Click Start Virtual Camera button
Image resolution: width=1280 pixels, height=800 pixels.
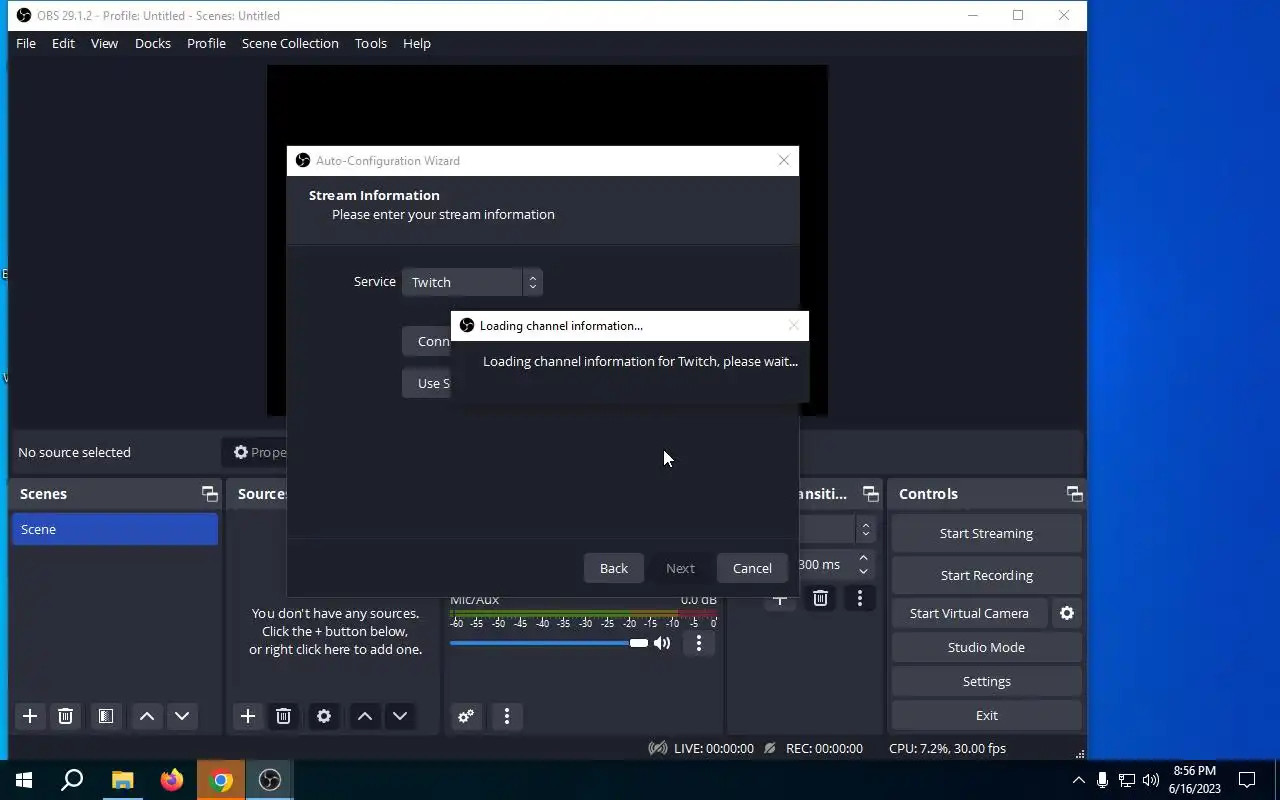[969, 613]
